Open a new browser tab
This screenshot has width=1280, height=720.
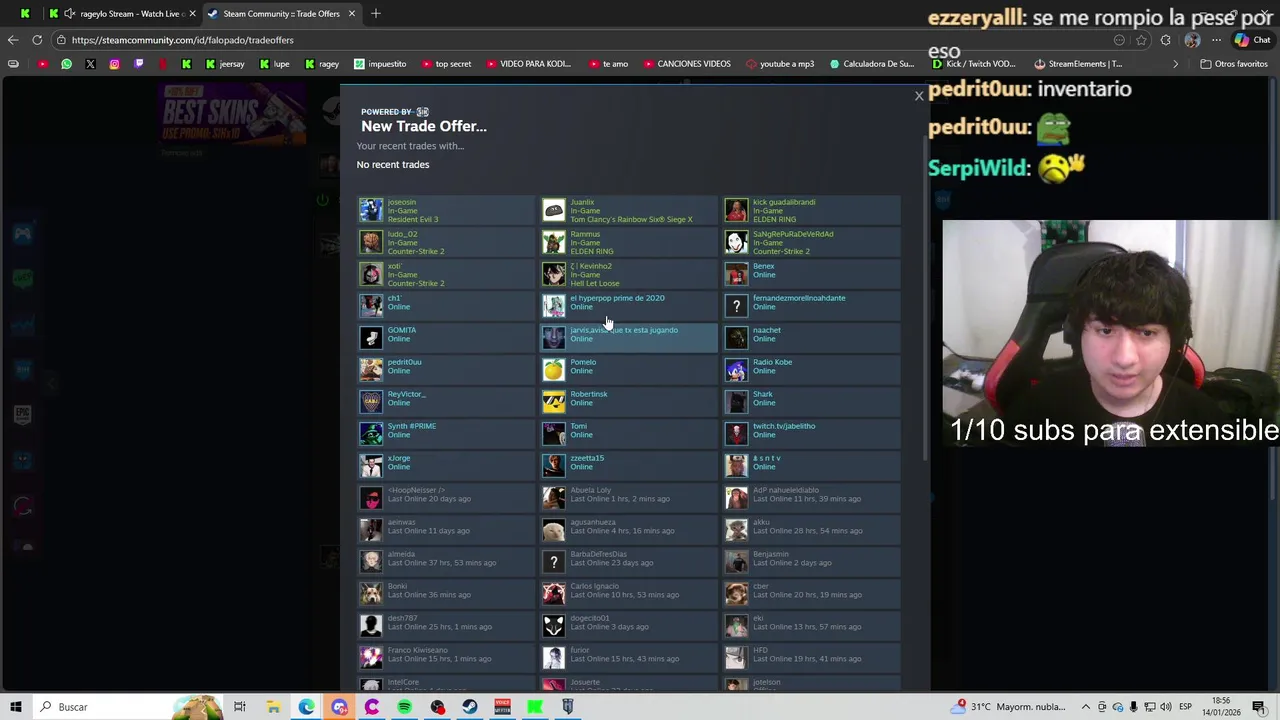point(376,13)
